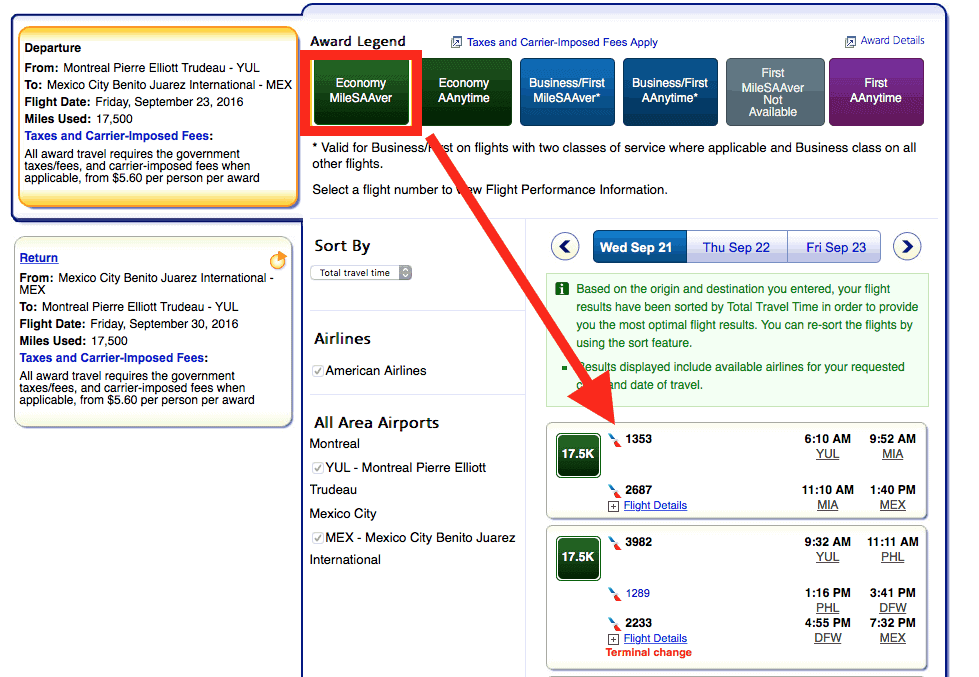The height and width of the screenshot is (677, 979).
Task: Toggle the YUL Montreal airport checkbox
Action: (x=317, y=468)
